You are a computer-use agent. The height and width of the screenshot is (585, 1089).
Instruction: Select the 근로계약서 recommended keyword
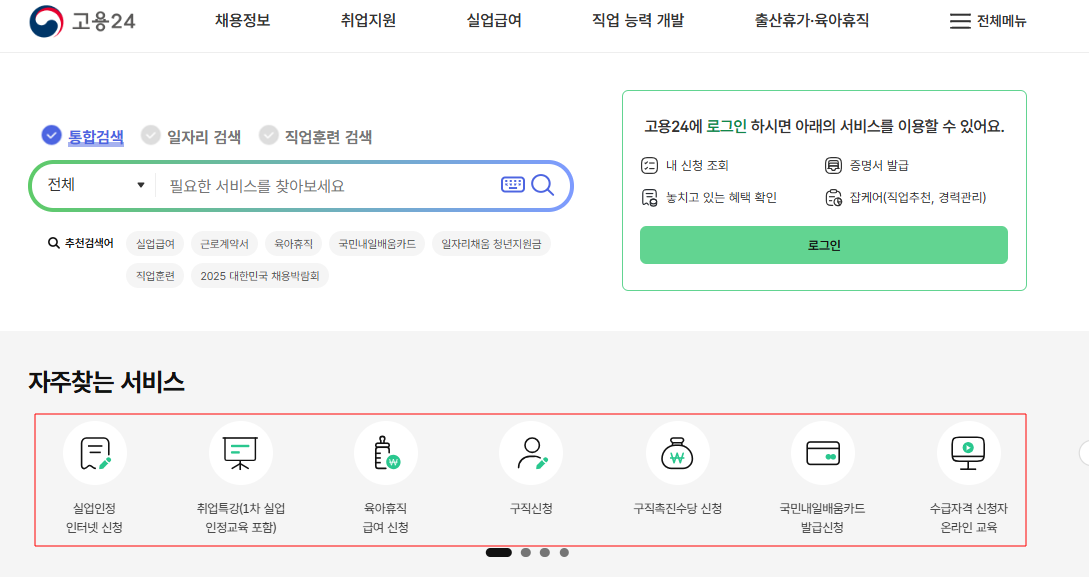224,244
